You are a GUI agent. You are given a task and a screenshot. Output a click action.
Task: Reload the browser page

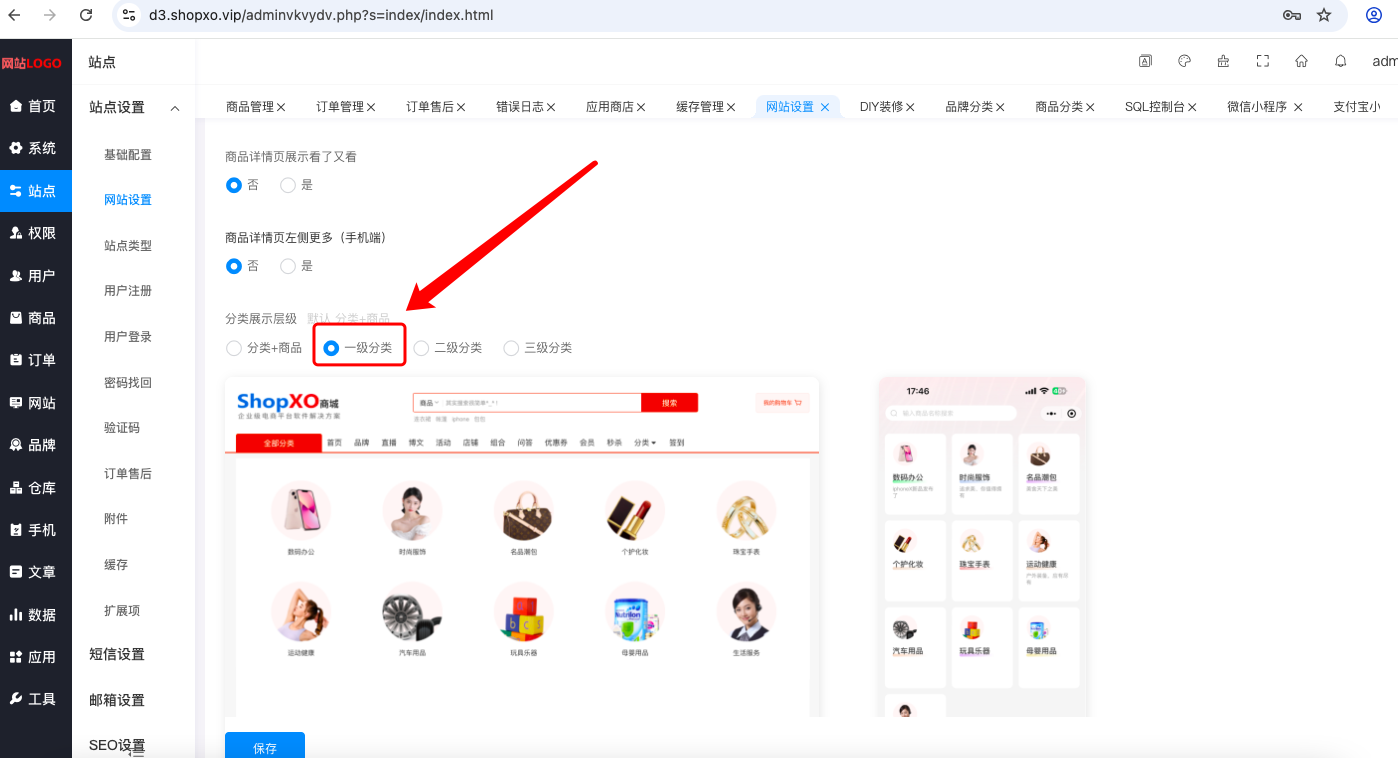click(x=86, y=15)
